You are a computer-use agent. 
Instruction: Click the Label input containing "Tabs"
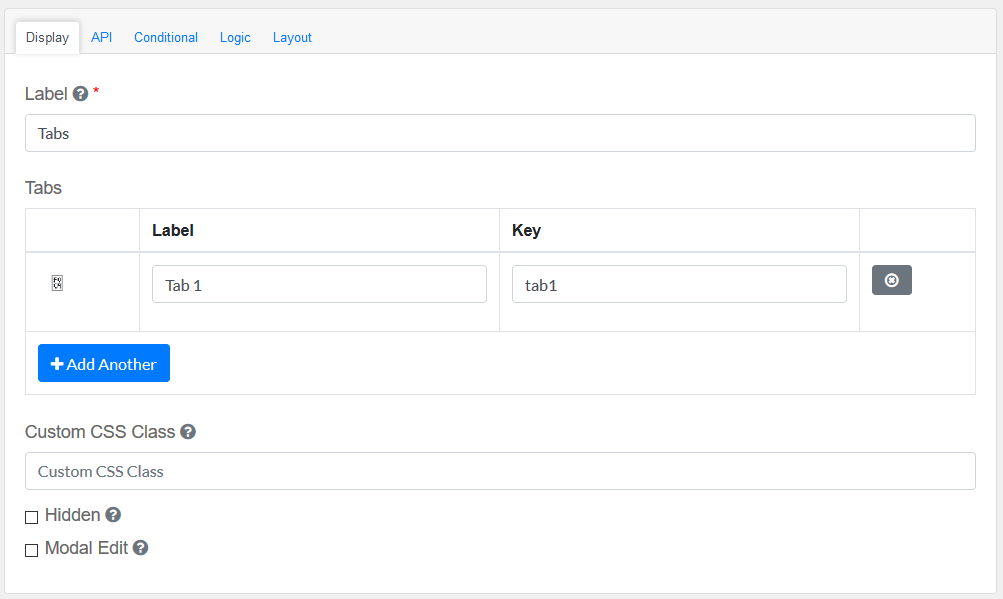pos(500,133)
